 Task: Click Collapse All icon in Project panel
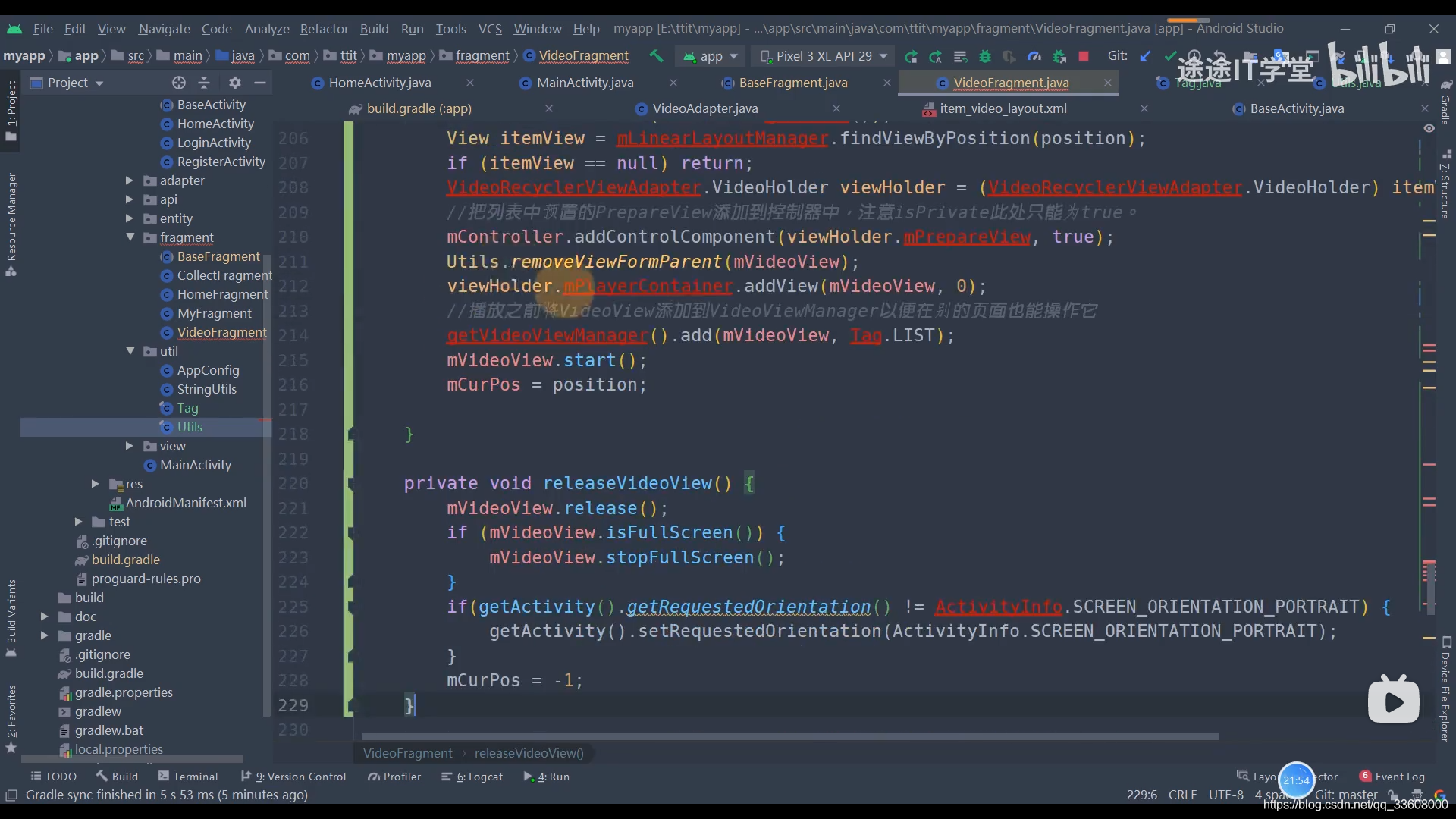(204, 83)
